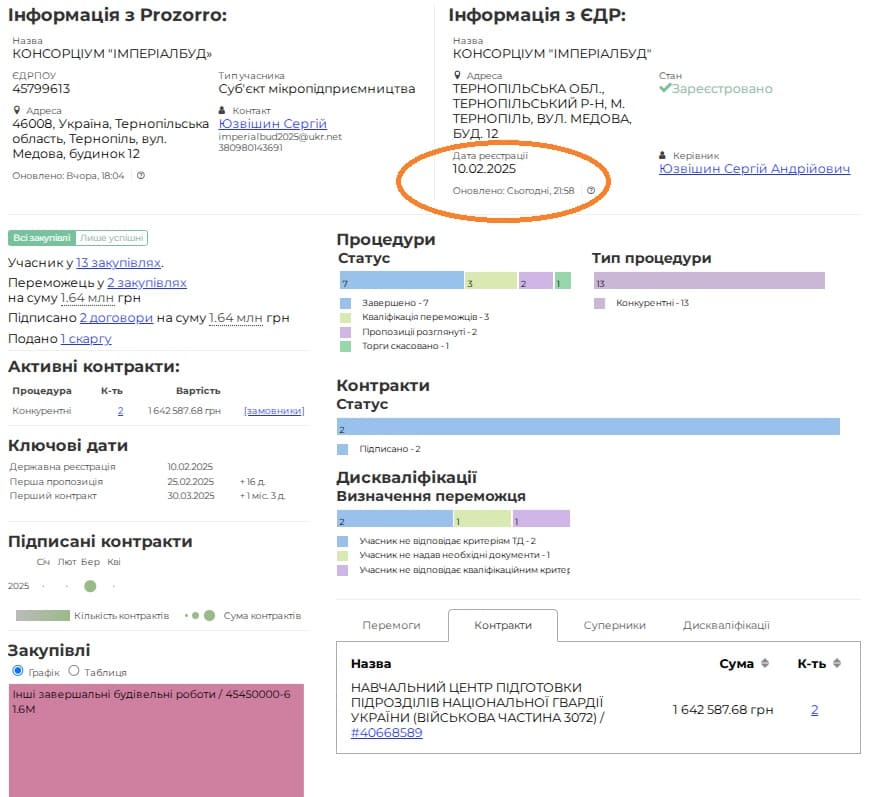Click help icon beside Prozorro update time

tap(141, 176)
